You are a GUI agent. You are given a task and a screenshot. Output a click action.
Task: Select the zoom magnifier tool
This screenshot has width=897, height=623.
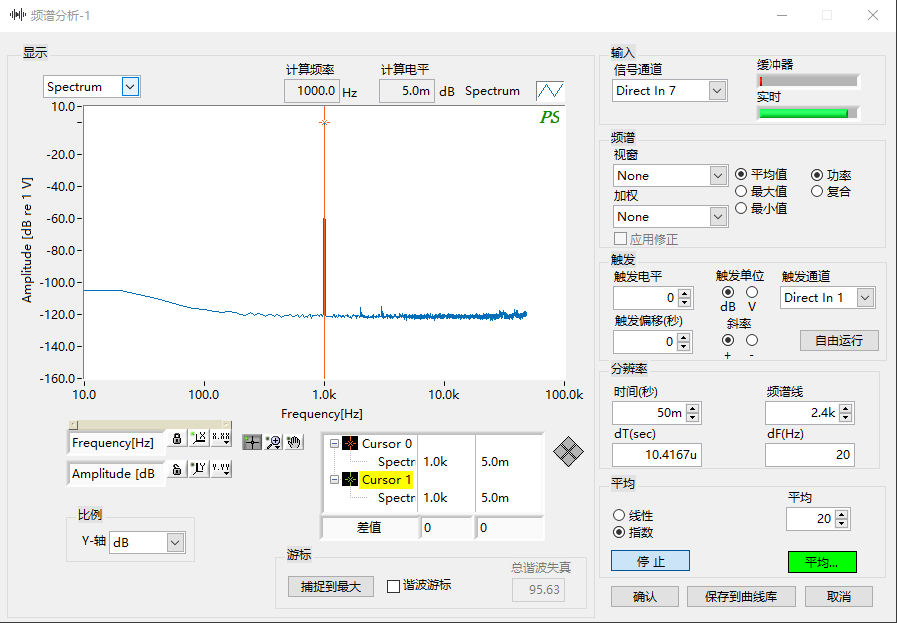[273, 442]
